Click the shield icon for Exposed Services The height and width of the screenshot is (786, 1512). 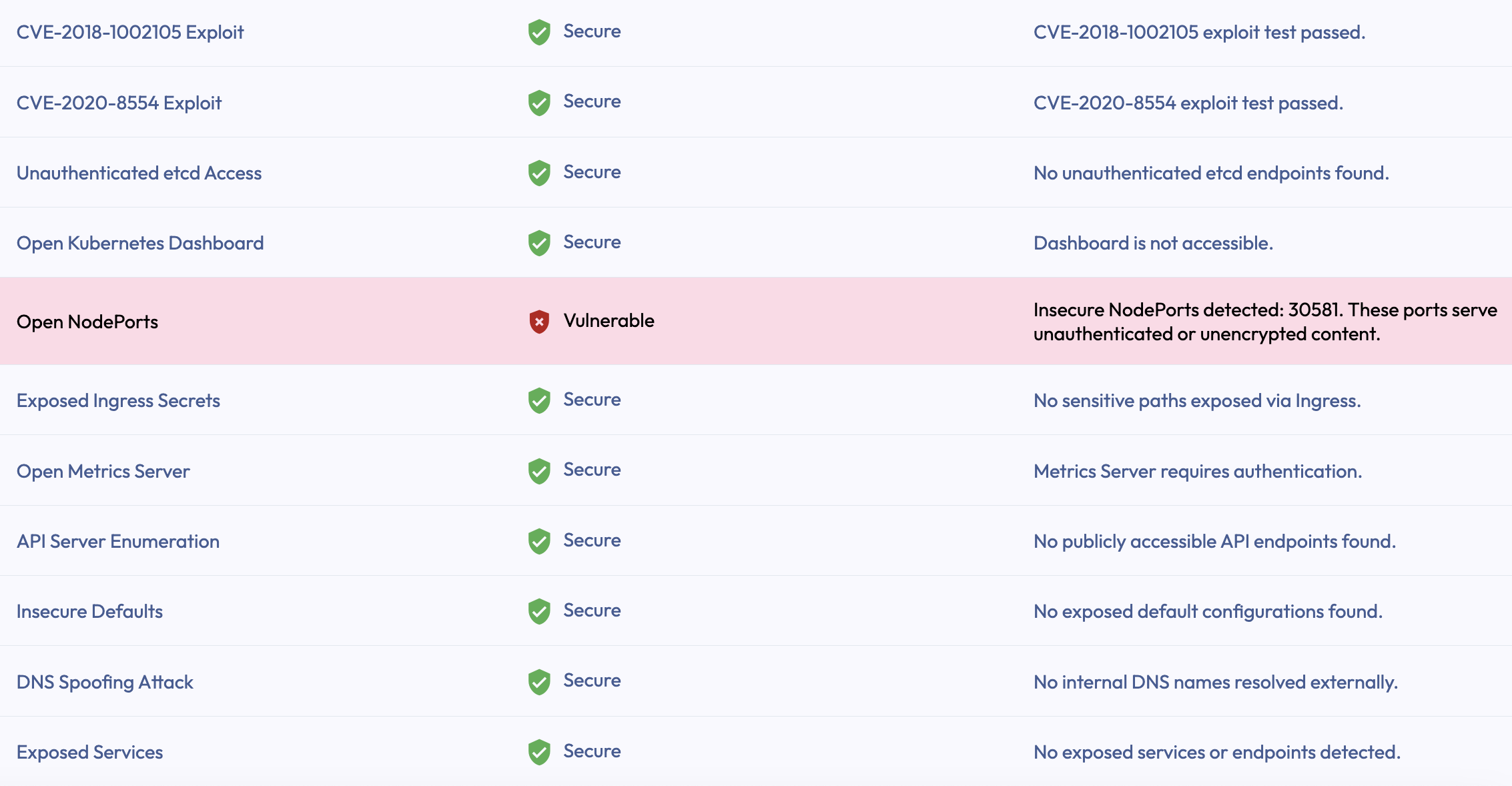[539, 752]
